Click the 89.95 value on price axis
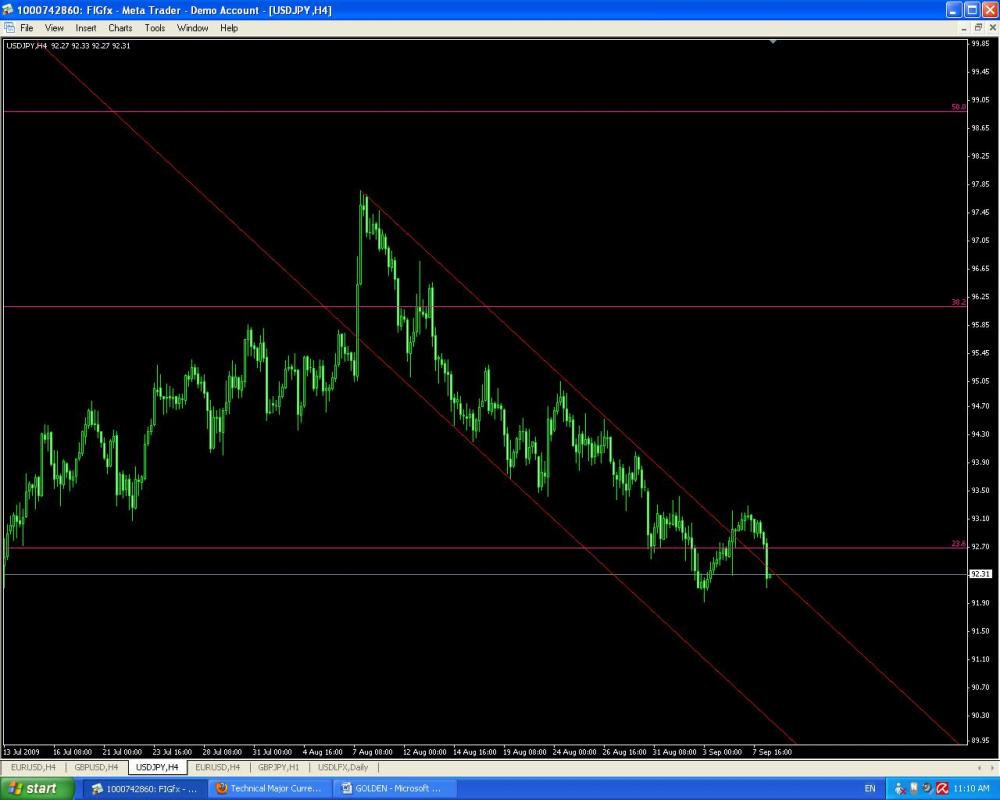Image resolution: width=1000 pixels, height=800 pixels. tap(980, 740)
